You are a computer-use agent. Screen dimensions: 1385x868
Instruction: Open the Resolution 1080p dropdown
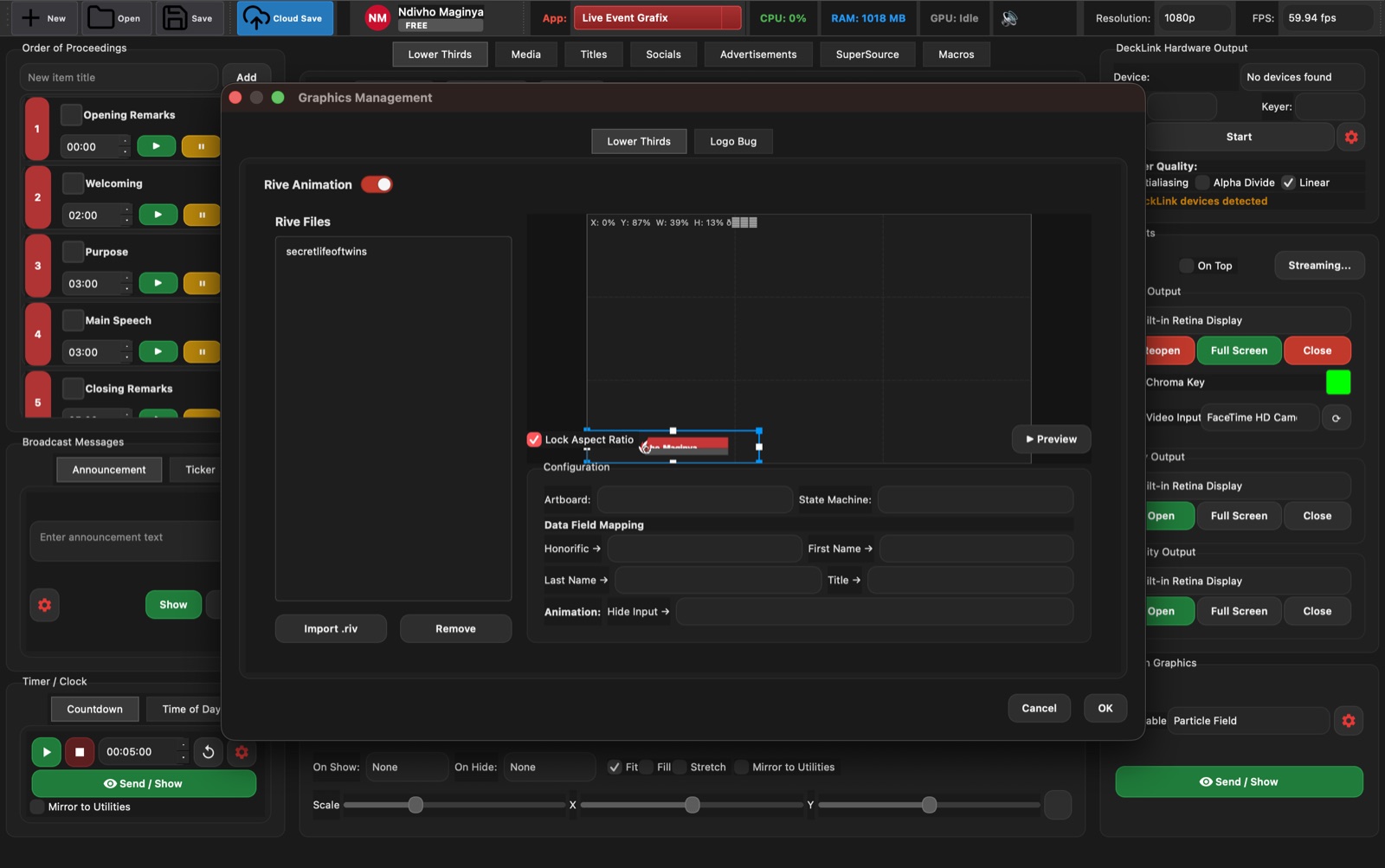1194,18
